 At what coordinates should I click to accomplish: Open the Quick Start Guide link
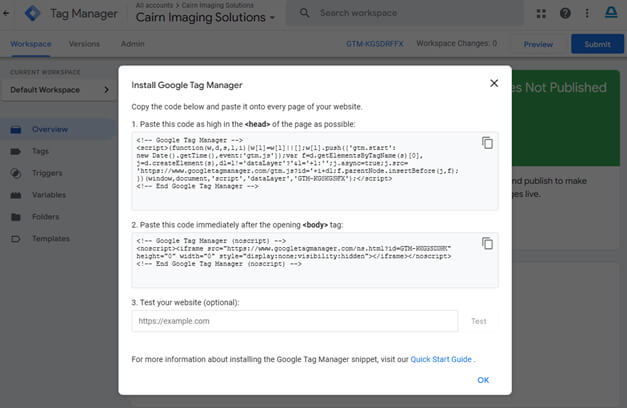441,359
